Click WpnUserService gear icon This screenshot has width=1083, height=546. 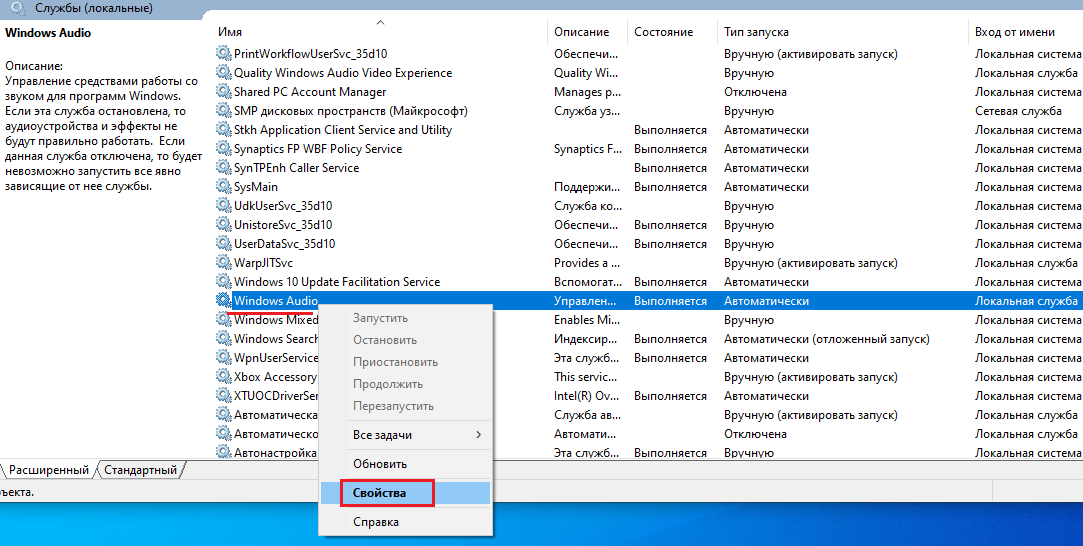click(x=223, y=357)
